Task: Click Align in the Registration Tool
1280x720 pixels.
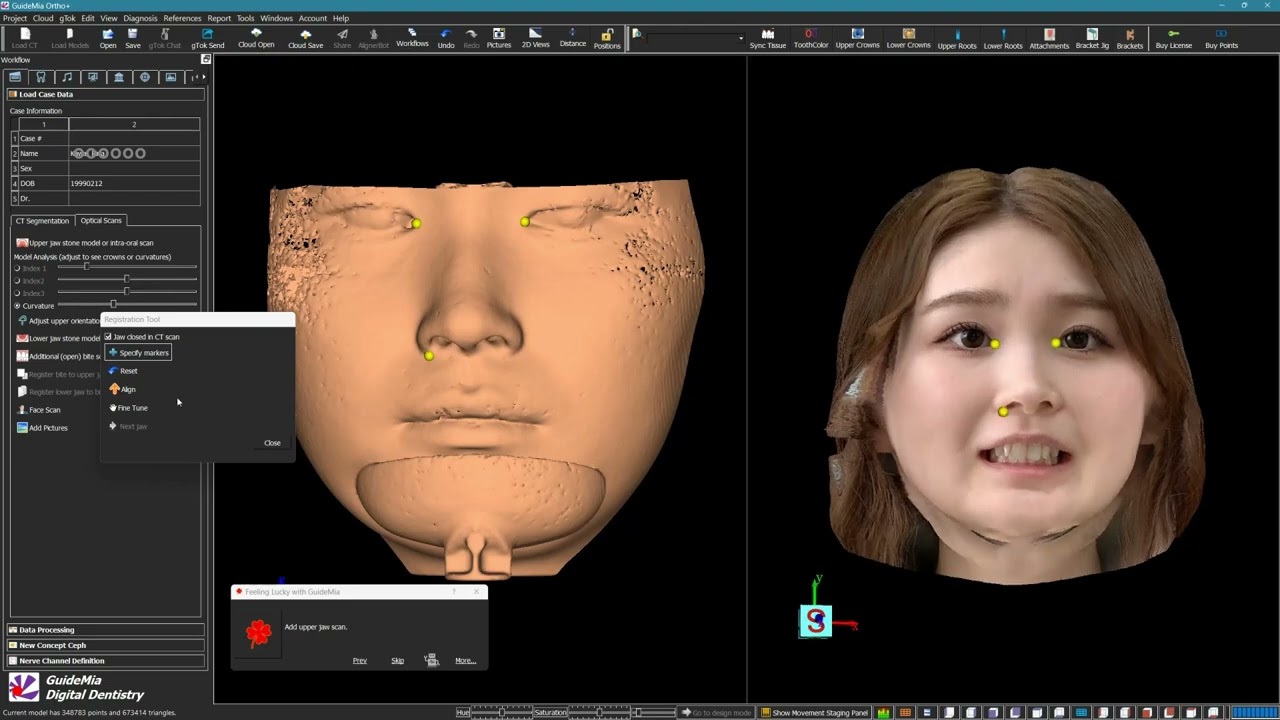Action: 122,389
